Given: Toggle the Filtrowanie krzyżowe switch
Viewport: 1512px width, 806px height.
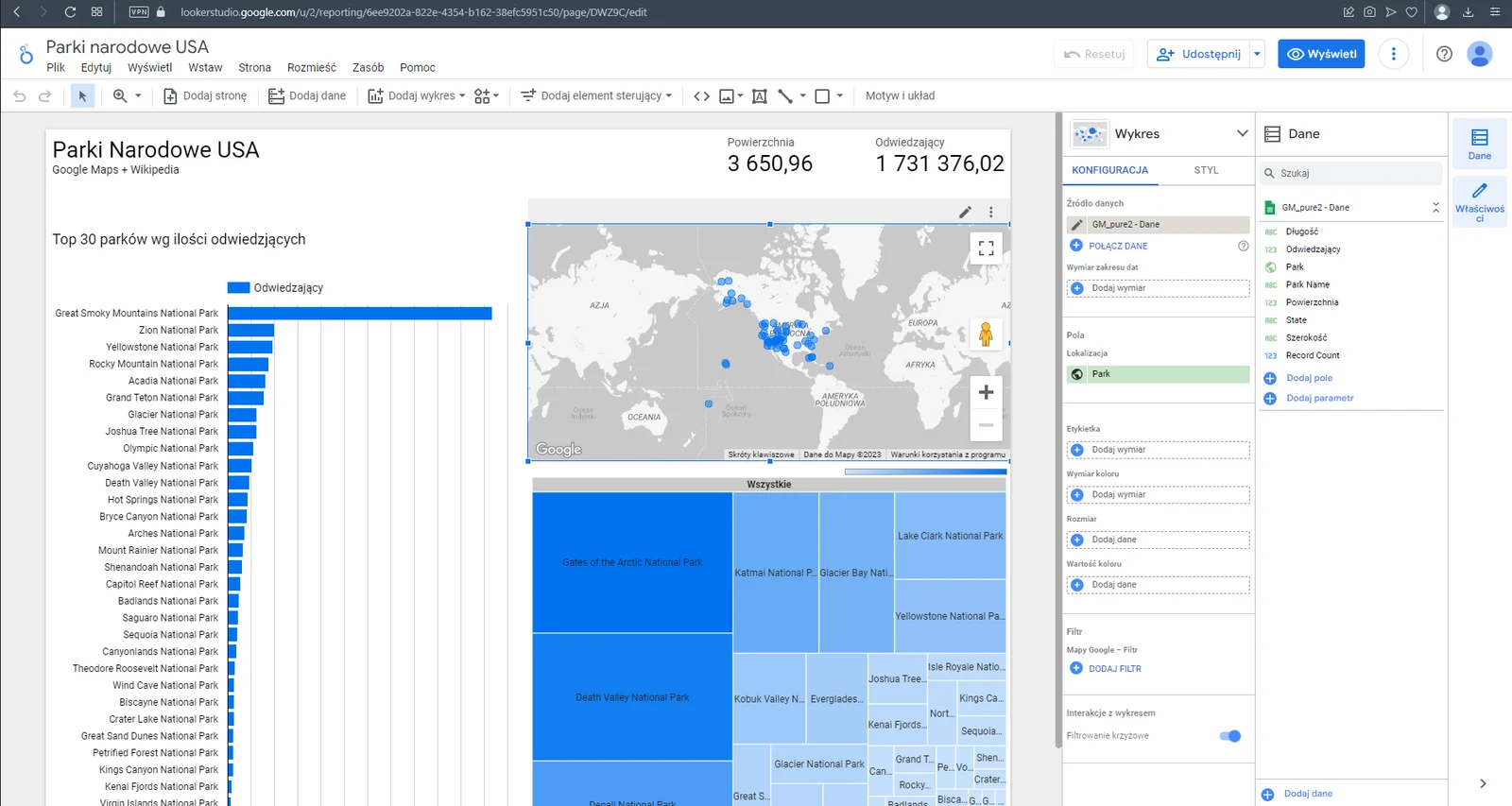Looking at the screenshot, I should coord(1230,736).
